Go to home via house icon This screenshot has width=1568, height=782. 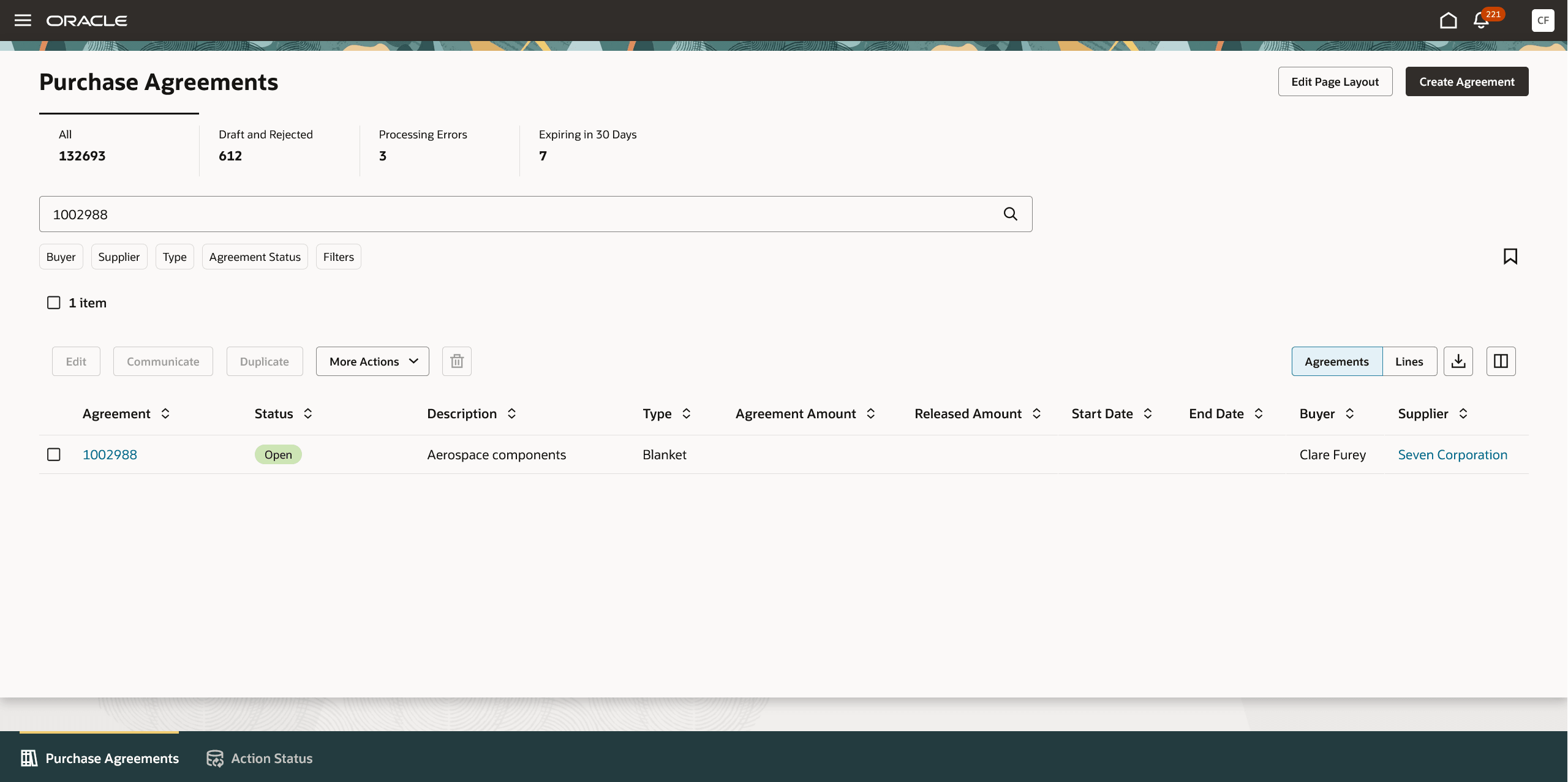tap(1448, 20)
